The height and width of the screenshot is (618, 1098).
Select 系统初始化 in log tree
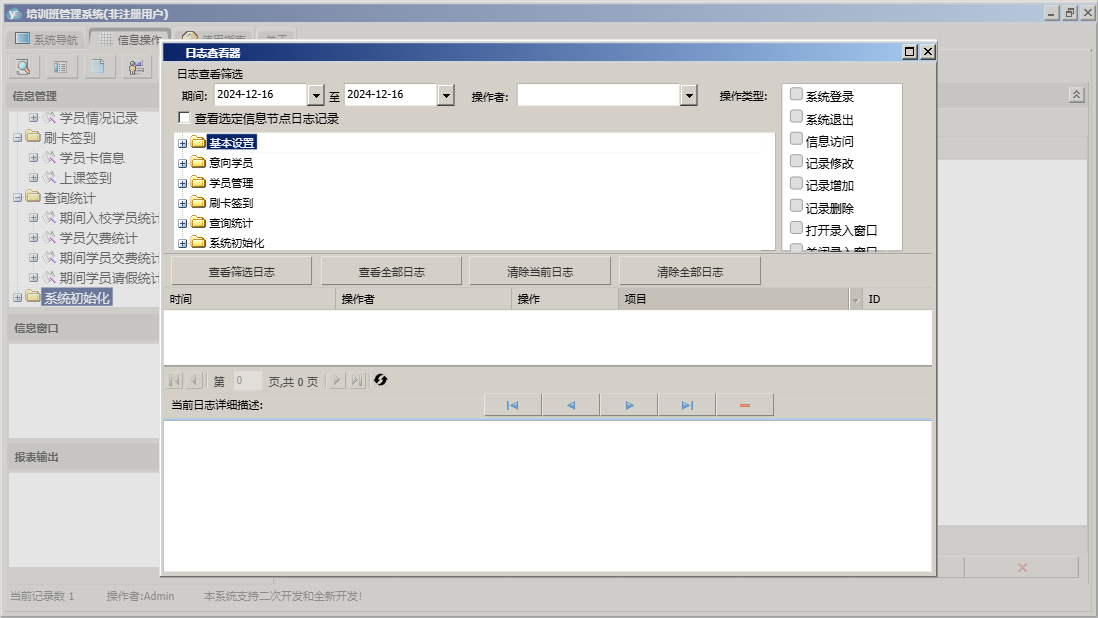237,243
